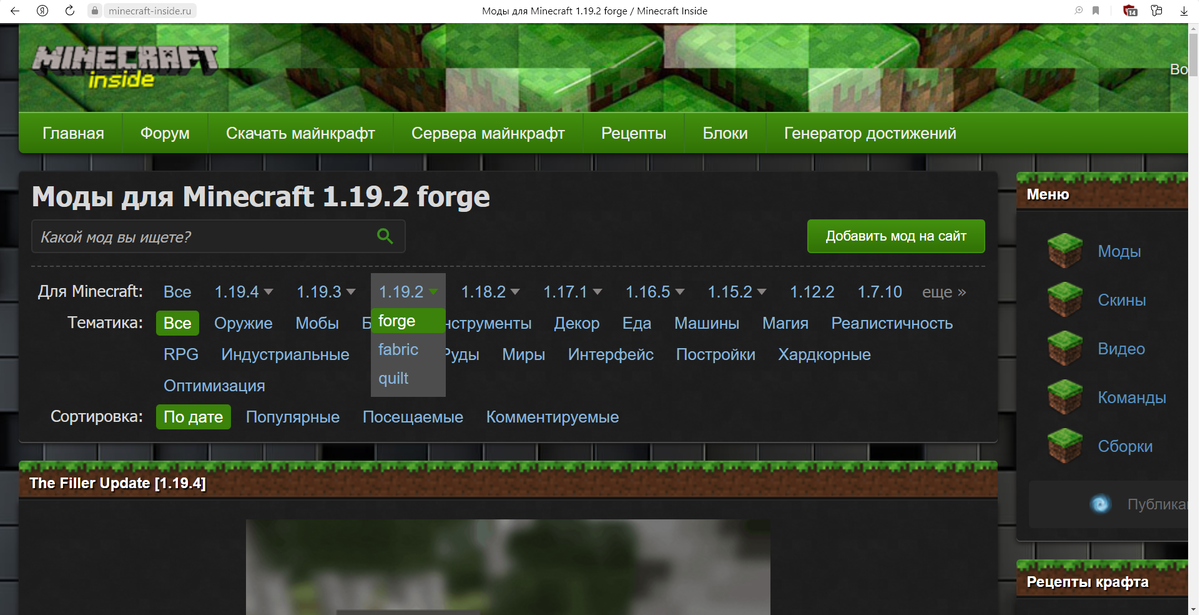Filter by the Реалистичность theme
The height and width of the screenshot is (615, 1200).
892,323
